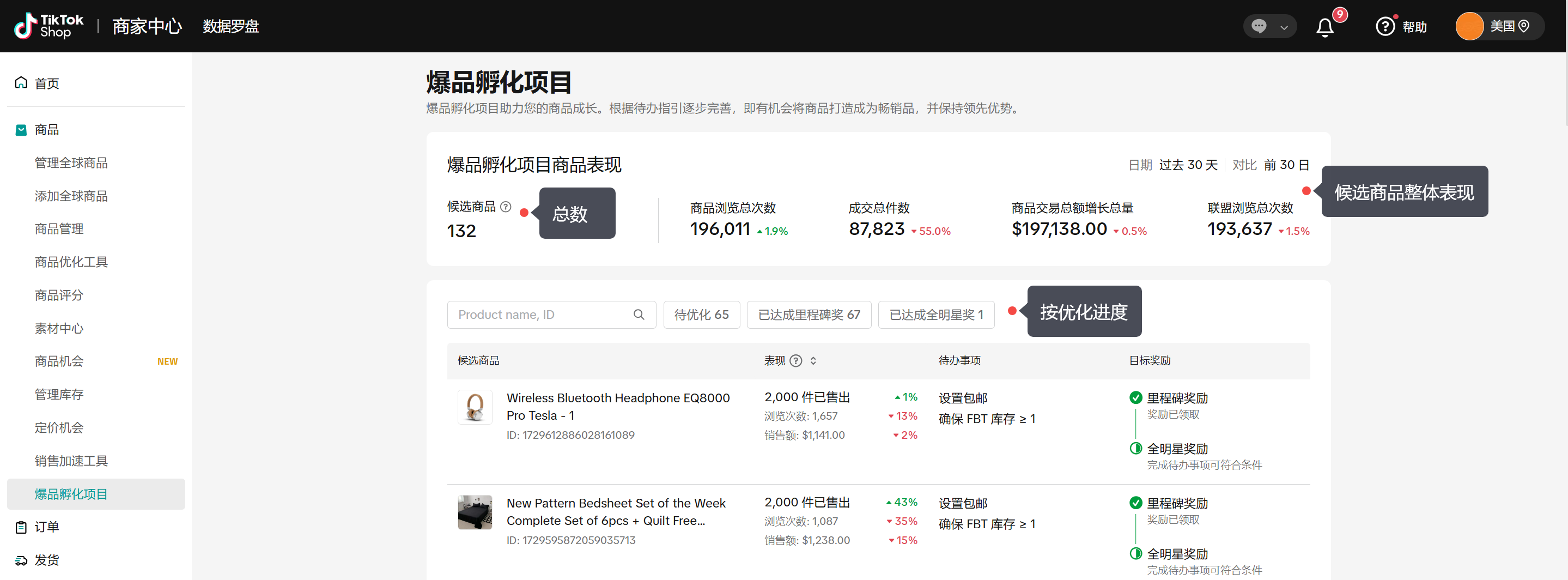
Task: Click 确保 FBT 库存 ≥ 1 for Bedsheet row
Action: (x=987, y=524)
